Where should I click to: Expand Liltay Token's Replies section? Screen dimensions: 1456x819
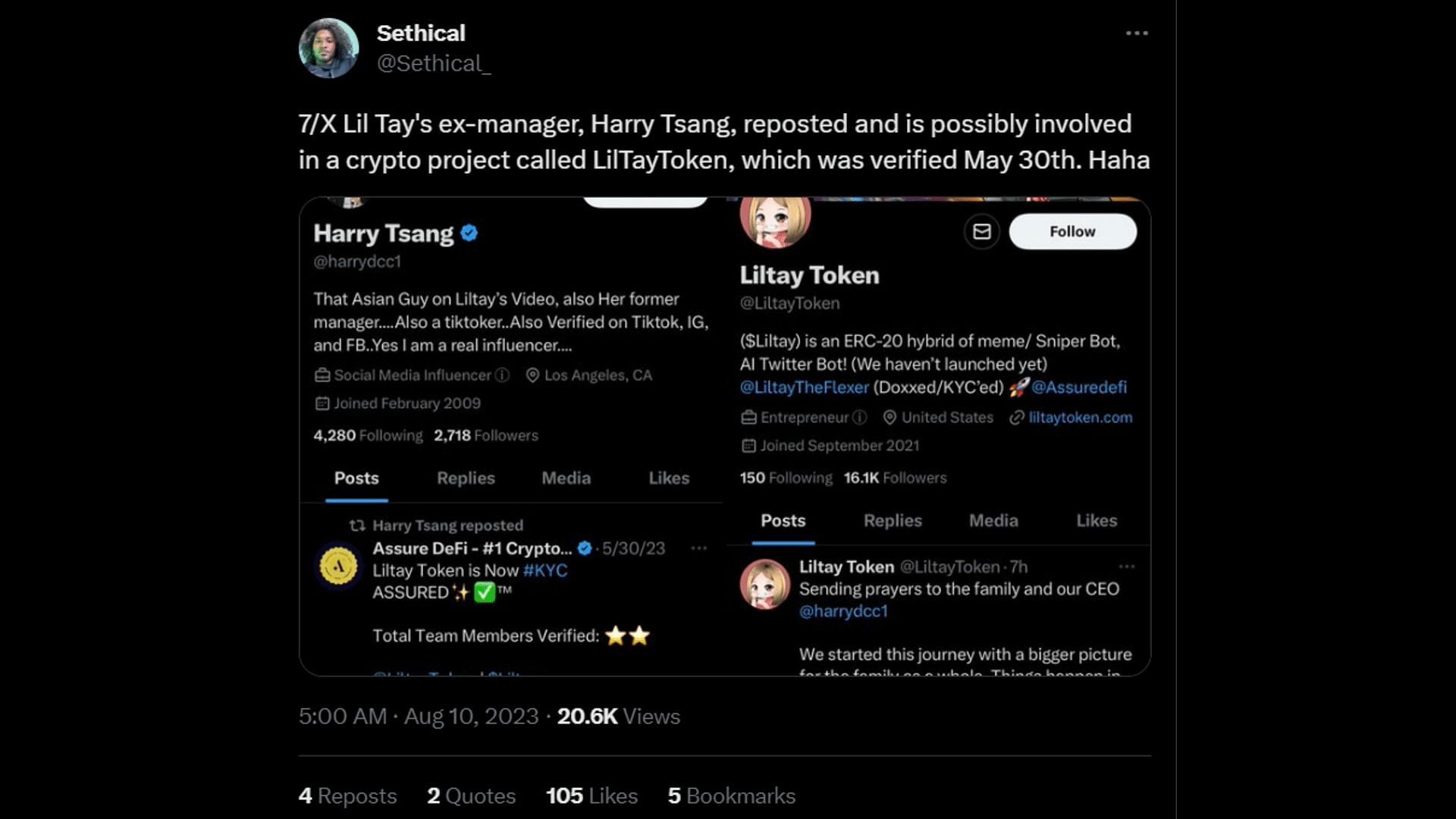click(x=892, y=520)
